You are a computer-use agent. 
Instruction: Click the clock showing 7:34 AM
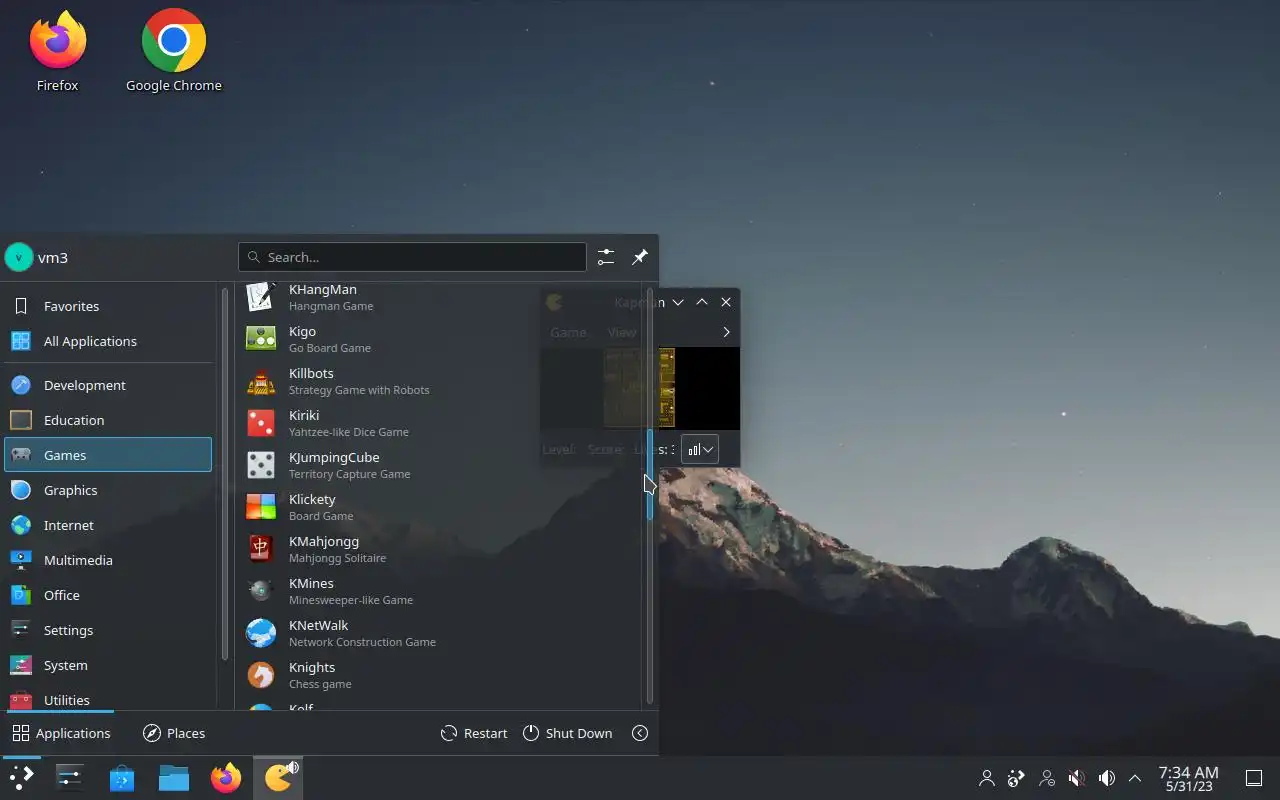(x=1188, y=778)
